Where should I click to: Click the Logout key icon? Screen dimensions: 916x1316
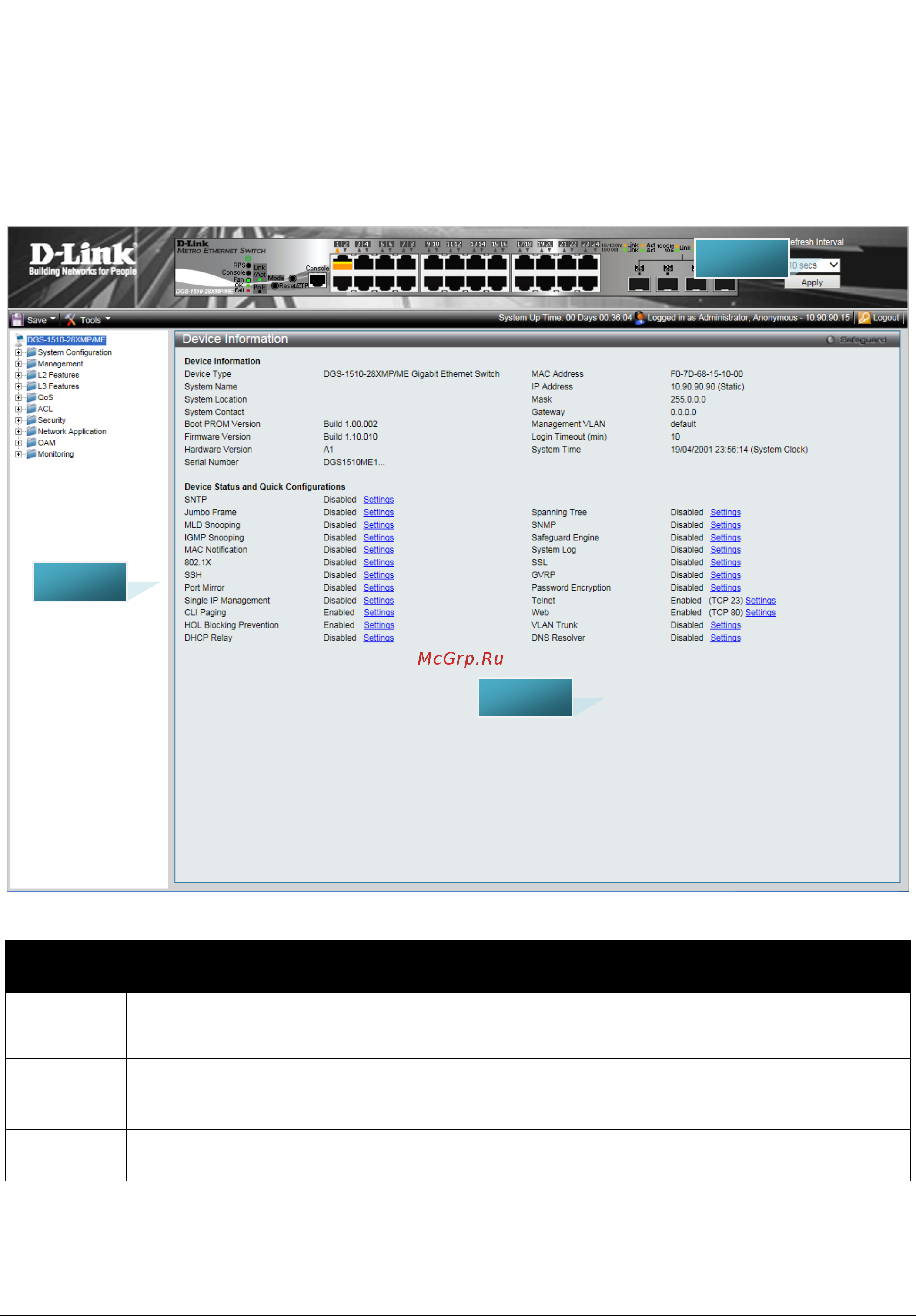(864, 318)
